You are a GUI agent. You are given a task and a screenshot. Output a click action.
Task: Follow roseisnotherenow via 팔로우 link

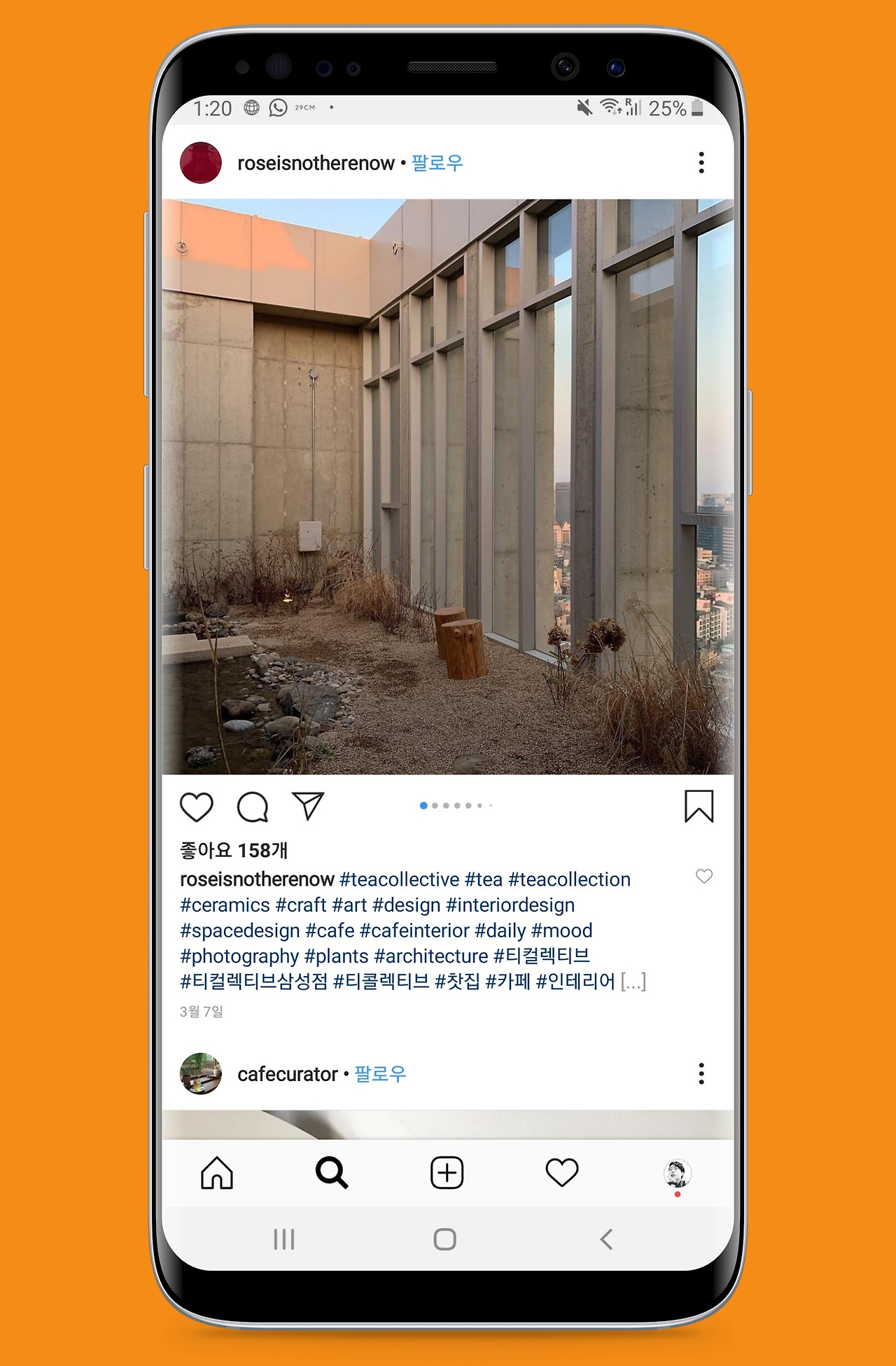point(437,163)
